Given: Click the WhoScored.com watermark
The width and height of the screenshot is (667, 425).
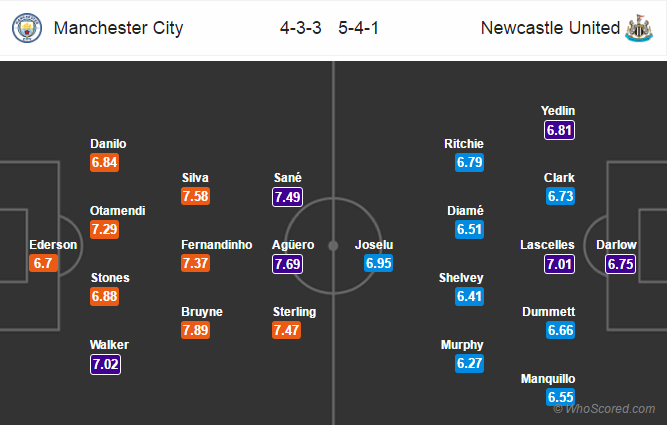Looking at the screenshot, I should point(604,409).
